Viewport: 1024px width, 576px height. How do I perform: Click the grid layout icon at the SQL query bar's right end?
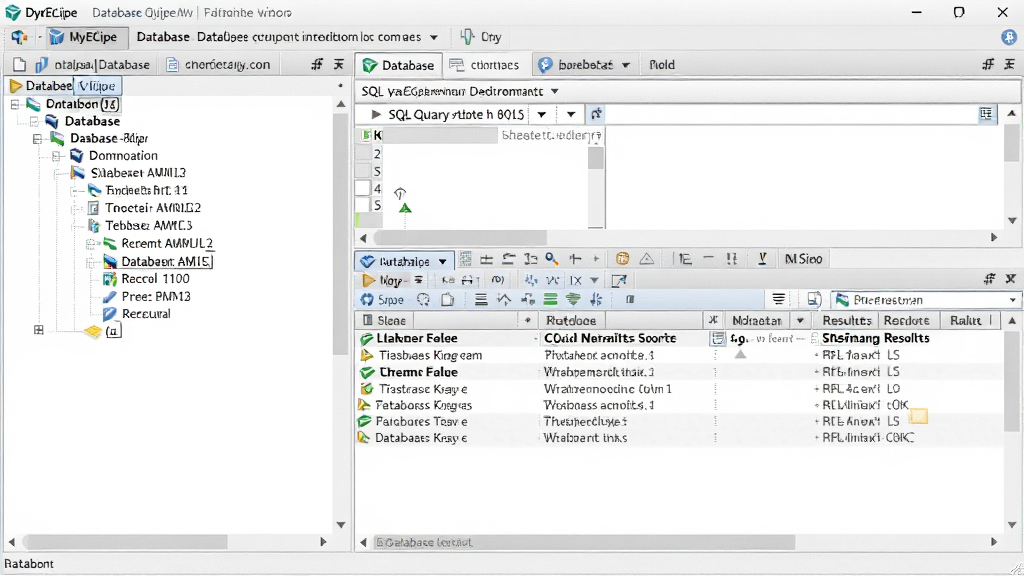[985, 114]
